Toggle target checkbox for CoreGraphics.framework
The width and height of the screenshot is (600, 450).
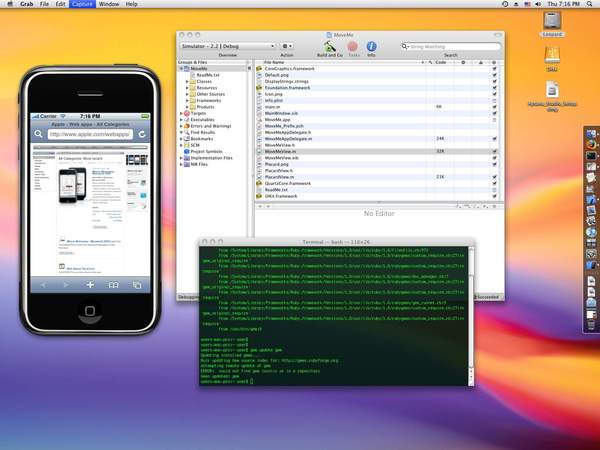tap(494, 68)
